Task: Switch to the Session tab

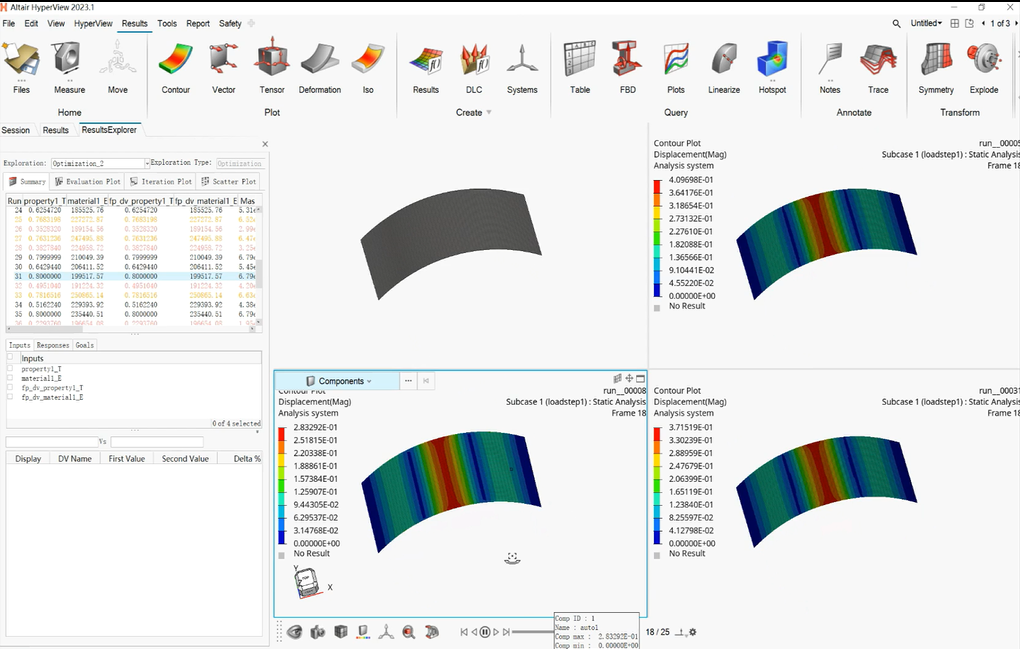Action: tap(16, 130)
